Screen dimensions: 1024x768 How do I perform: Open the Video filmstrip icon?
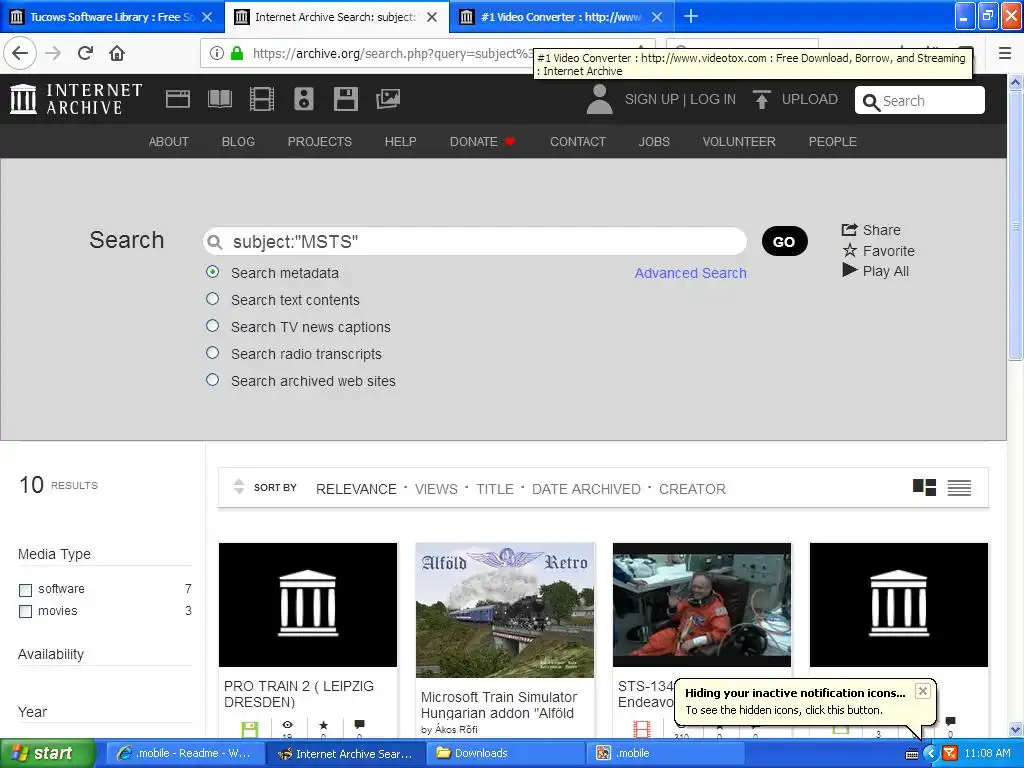262,99
